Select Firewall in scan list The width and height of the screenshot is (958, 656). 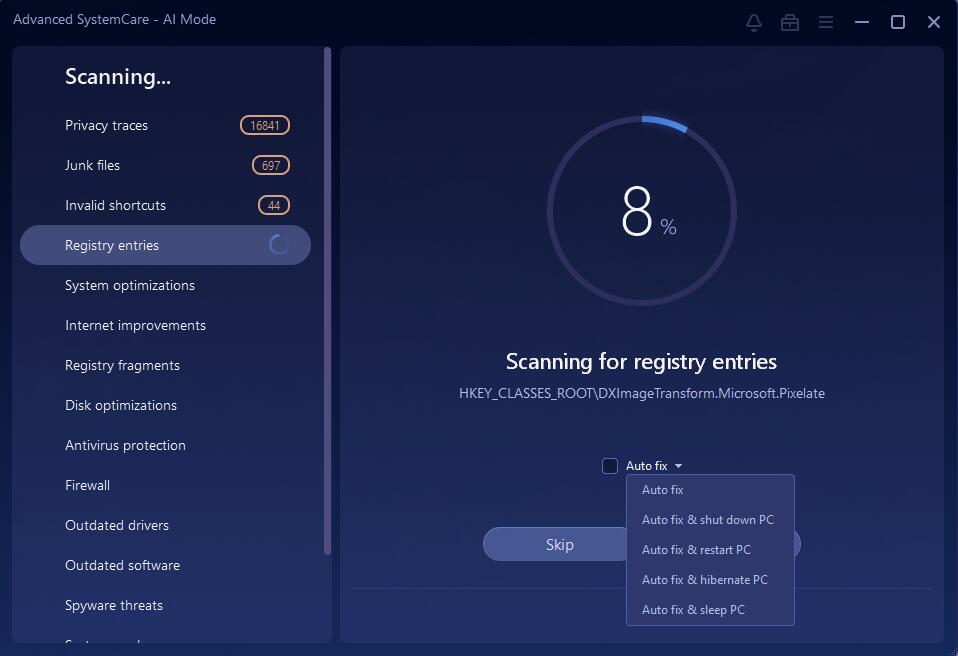[165, 485]
